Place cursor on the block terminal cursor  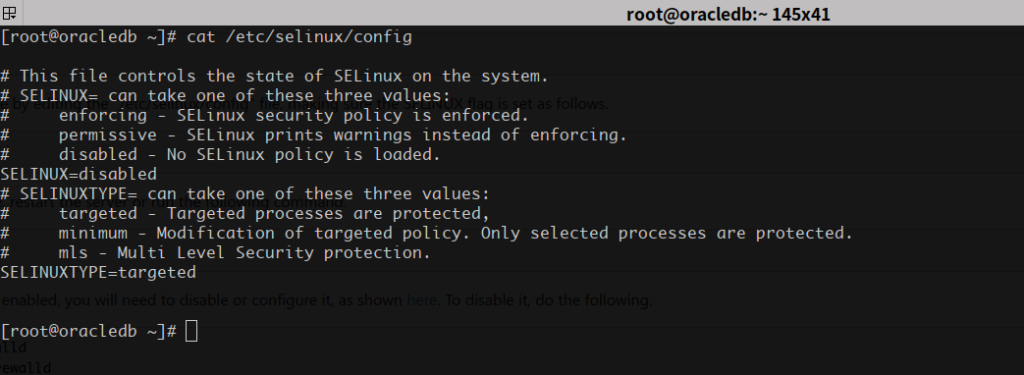(191, 331)
